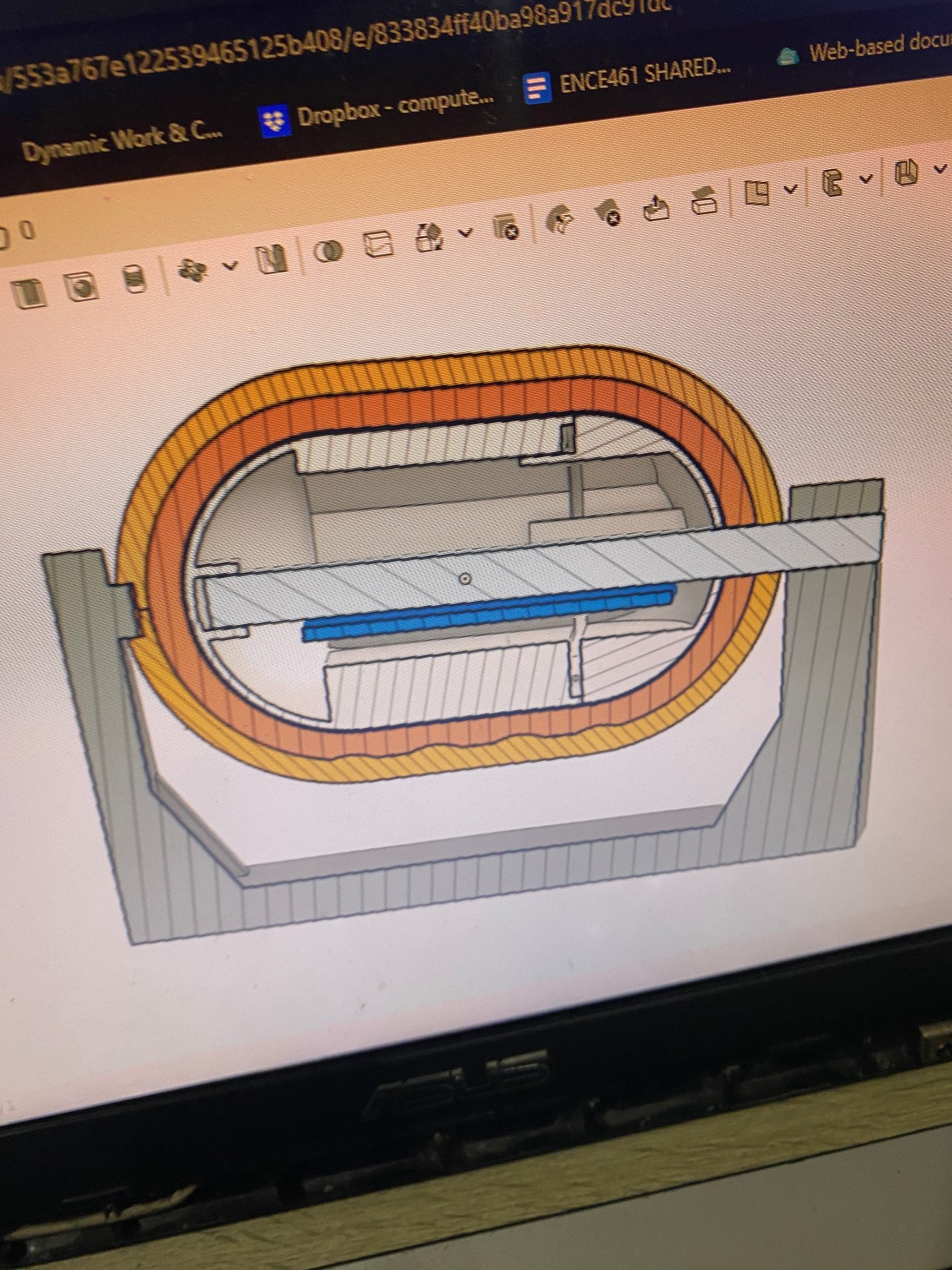This screenshot has width=952, height=1270.
Task: Select the Delete face tool
Action: 608,213
